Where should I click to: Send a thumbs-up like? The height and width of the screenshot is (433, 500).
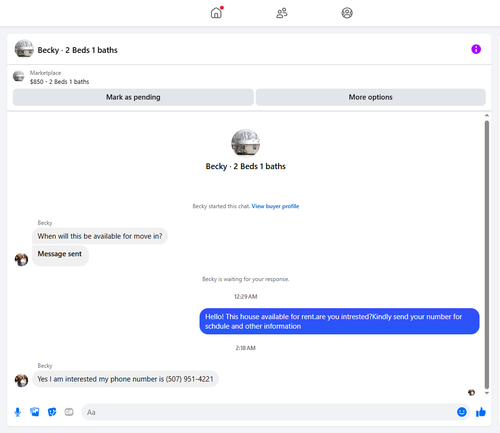tap(481, 412)
